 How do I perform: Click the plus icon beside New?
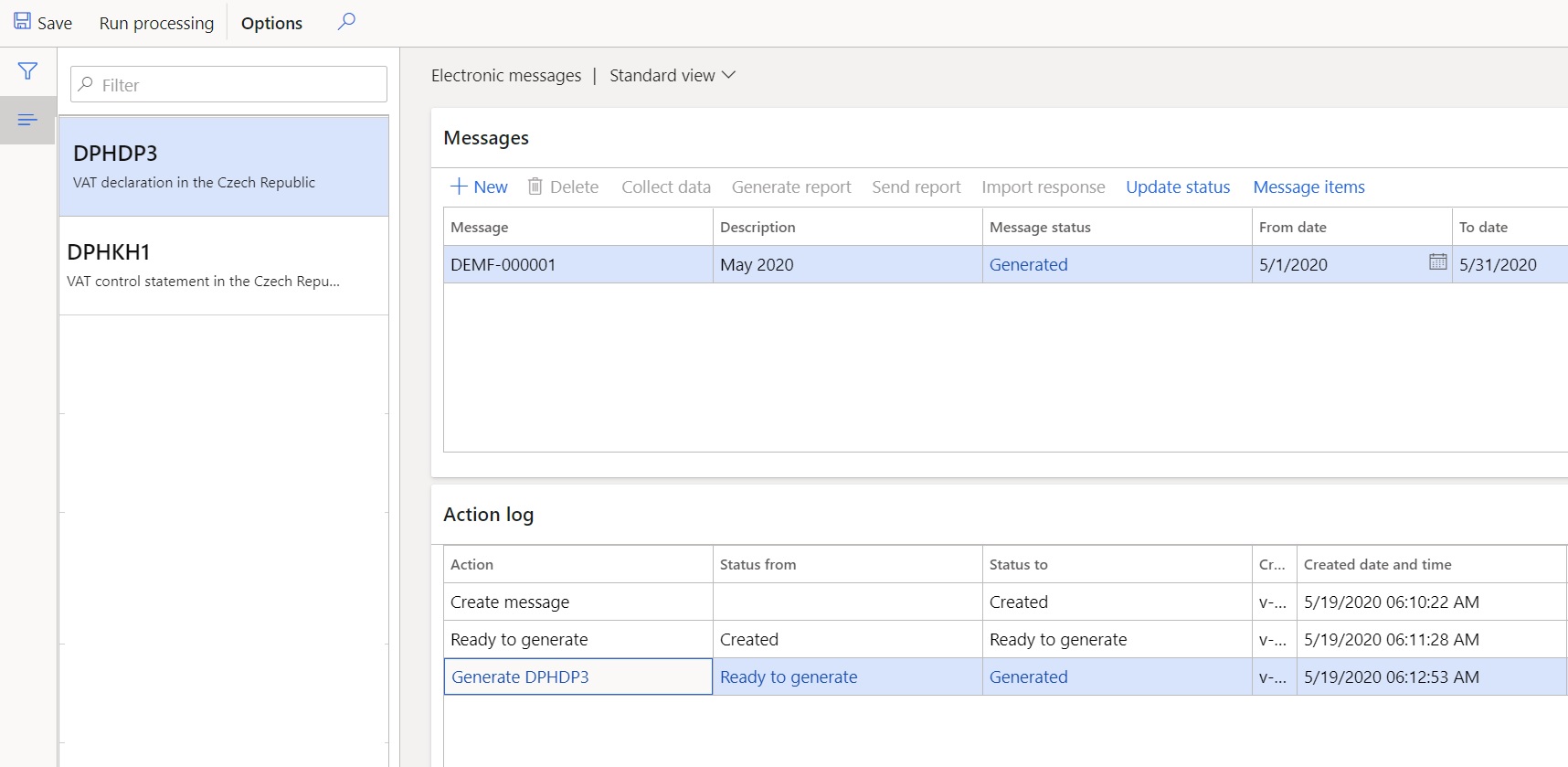(459, 186)
